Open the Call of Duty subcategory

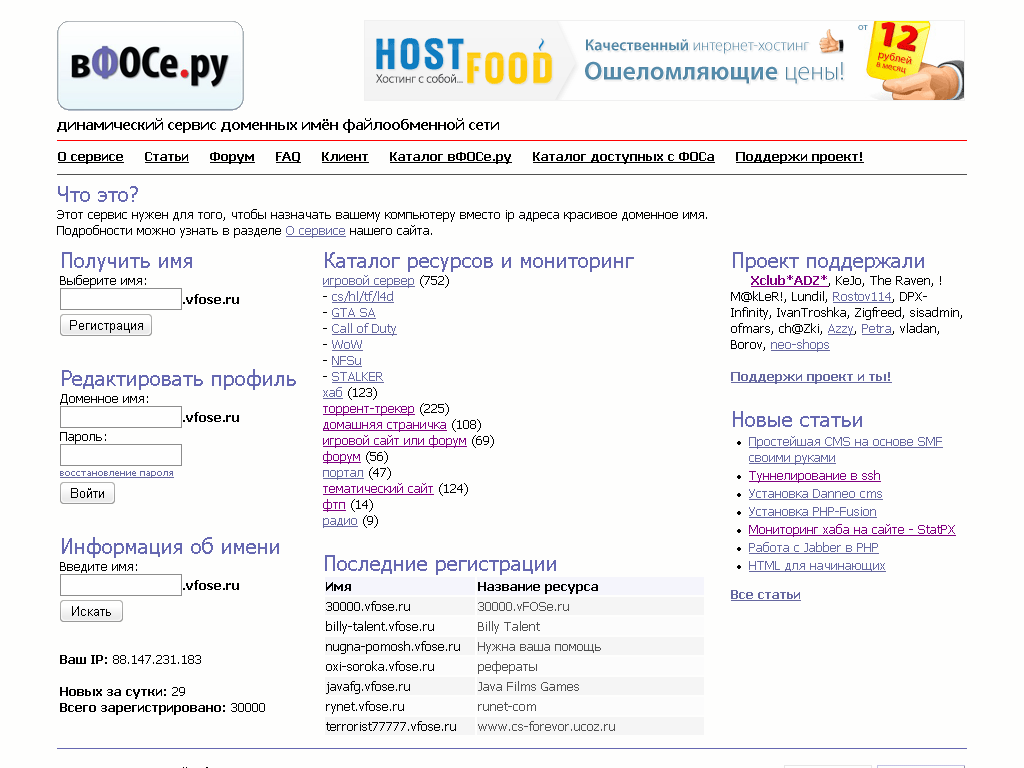click(x=363, y=329)
